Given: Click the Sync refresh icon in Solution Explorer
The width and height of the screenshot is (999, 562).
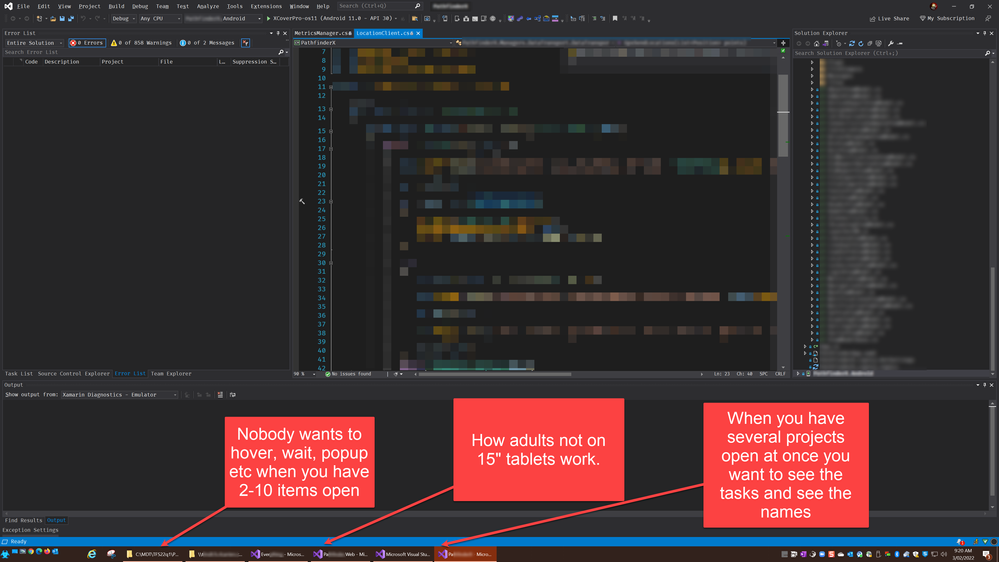Looking at the screenshot, I should tap(852, 43).
